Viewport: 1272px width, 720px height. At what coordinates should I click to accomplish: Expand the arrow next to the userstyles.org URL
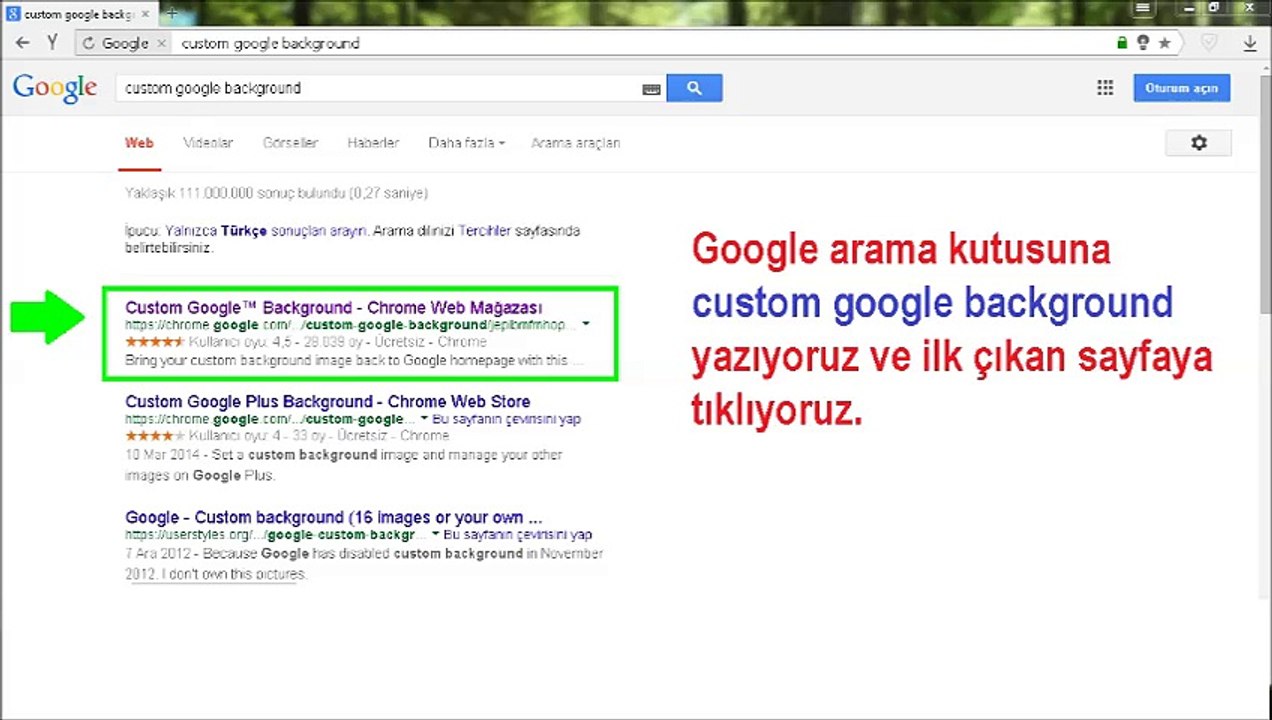coord(435,535)
